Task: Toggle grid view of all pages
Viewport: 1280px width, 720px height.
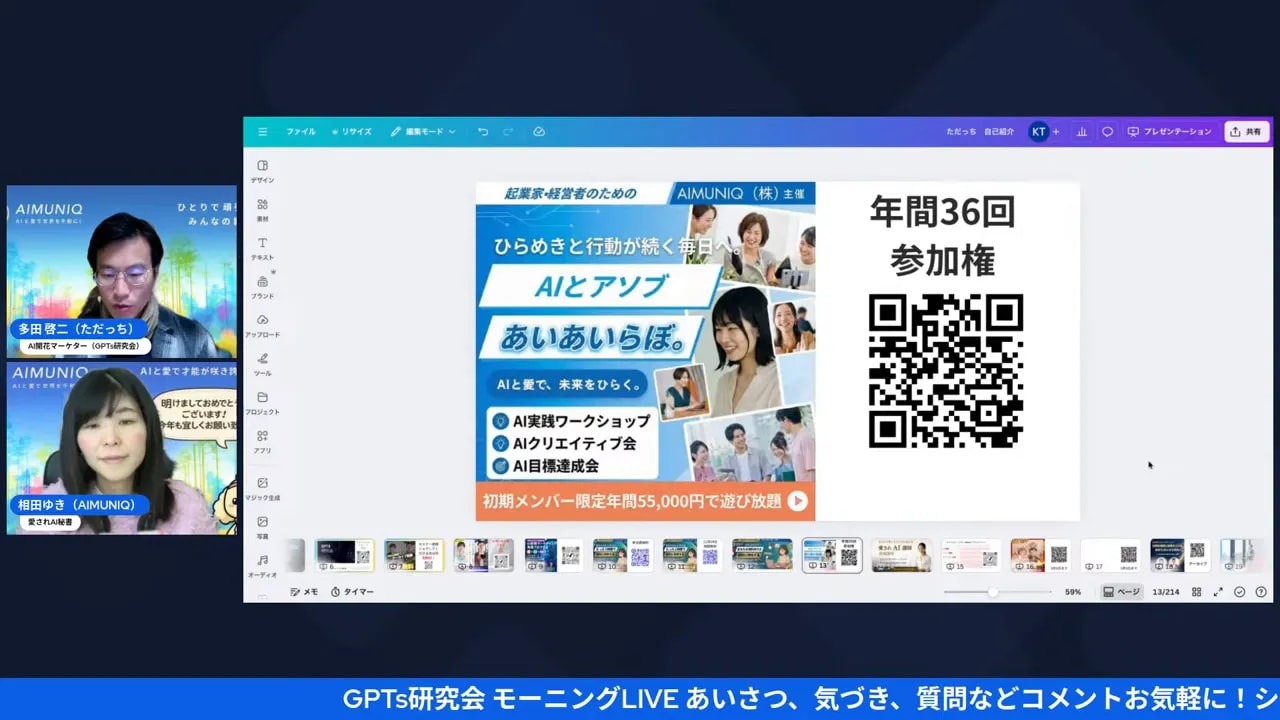Action: pyautogui.click(x=1196, y=592)
